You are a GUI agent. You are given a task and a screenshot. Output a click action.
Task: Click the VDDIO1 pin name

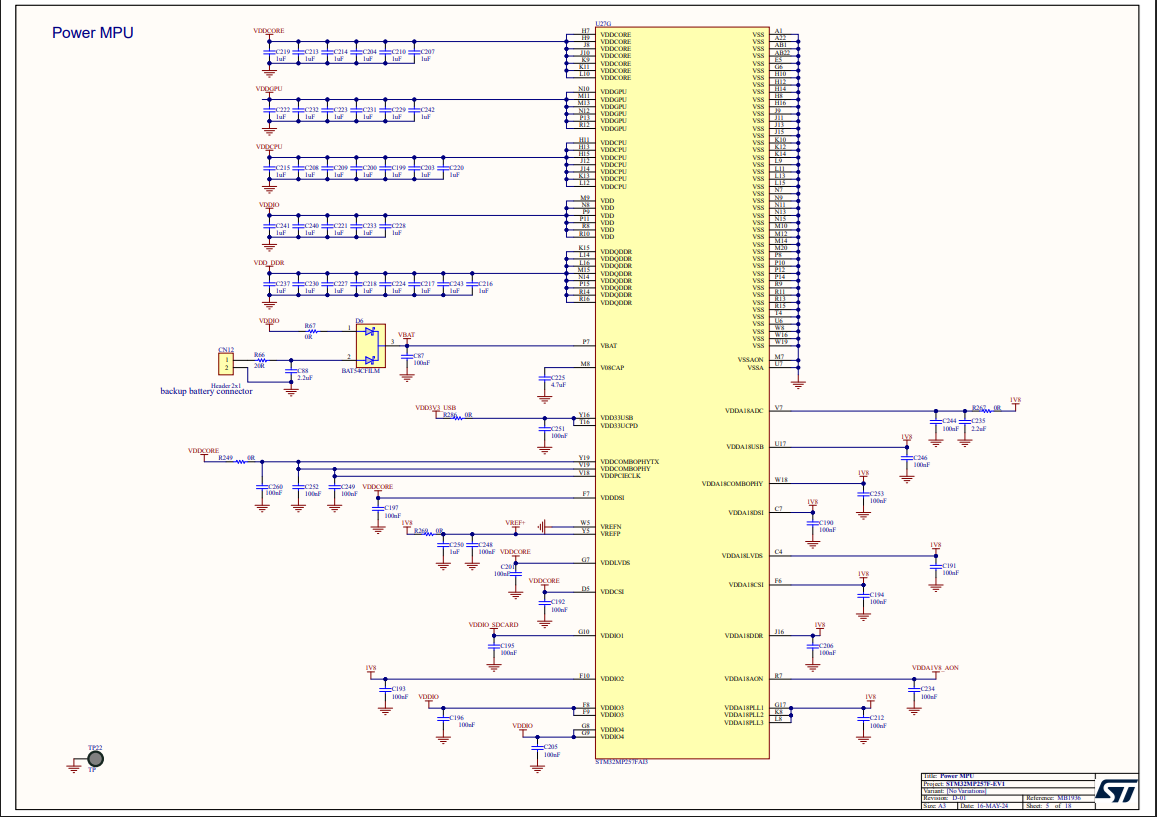pyautogui.click(x=612, y=635)
